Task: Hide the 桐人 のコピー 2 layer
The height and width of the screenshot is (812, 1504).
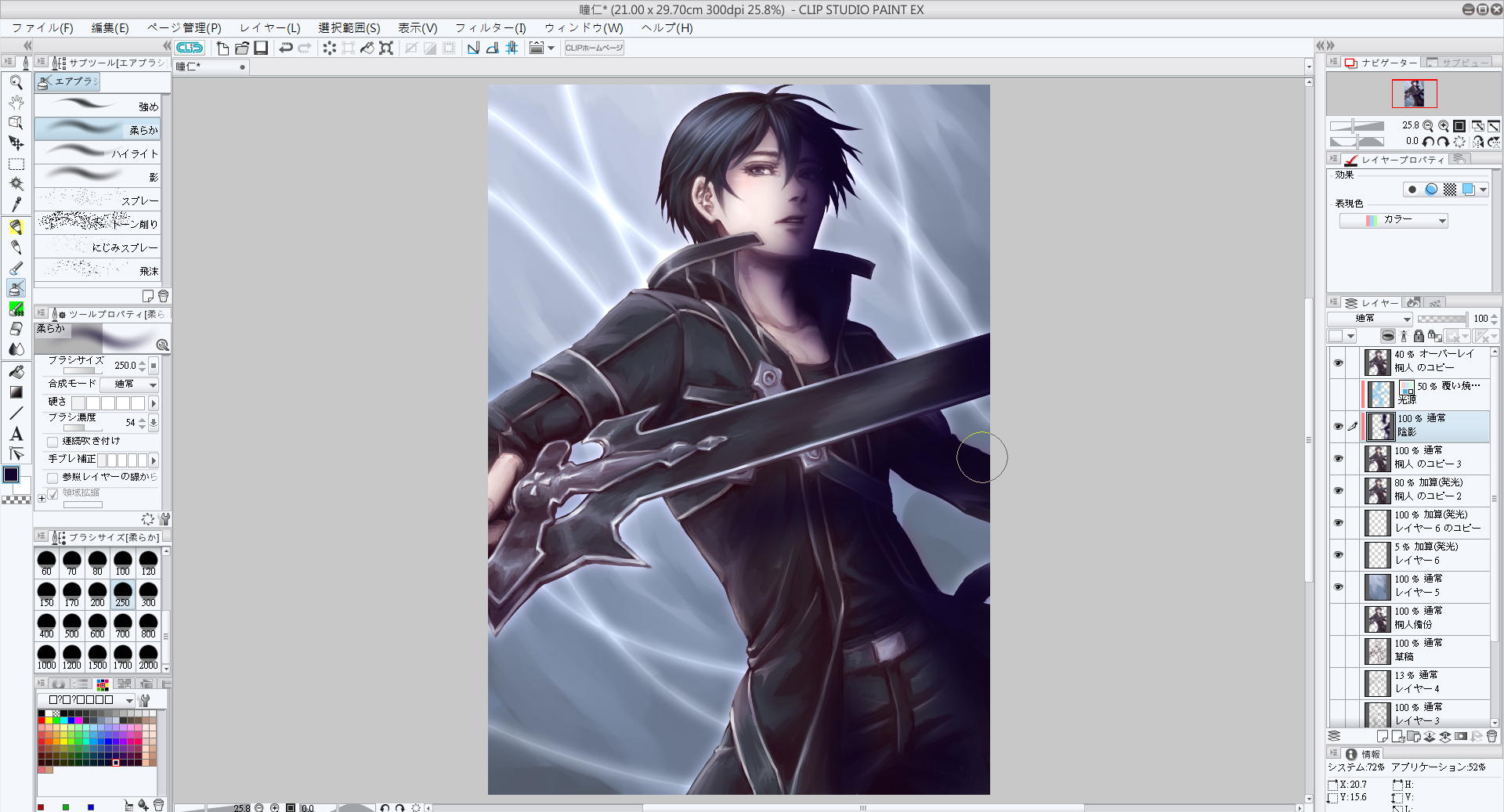Action: tap(1339, 491)
